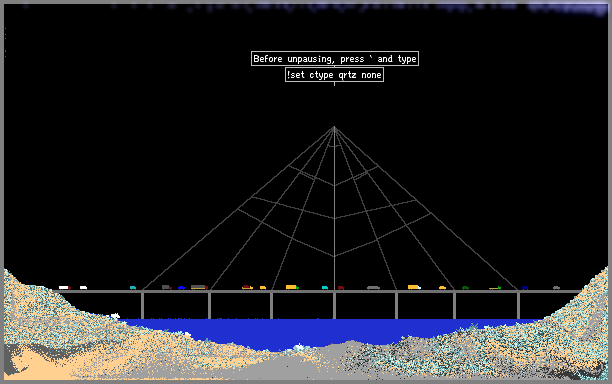
Task: Click the long gray truck with yellow stripe
Action: point(199,287)
